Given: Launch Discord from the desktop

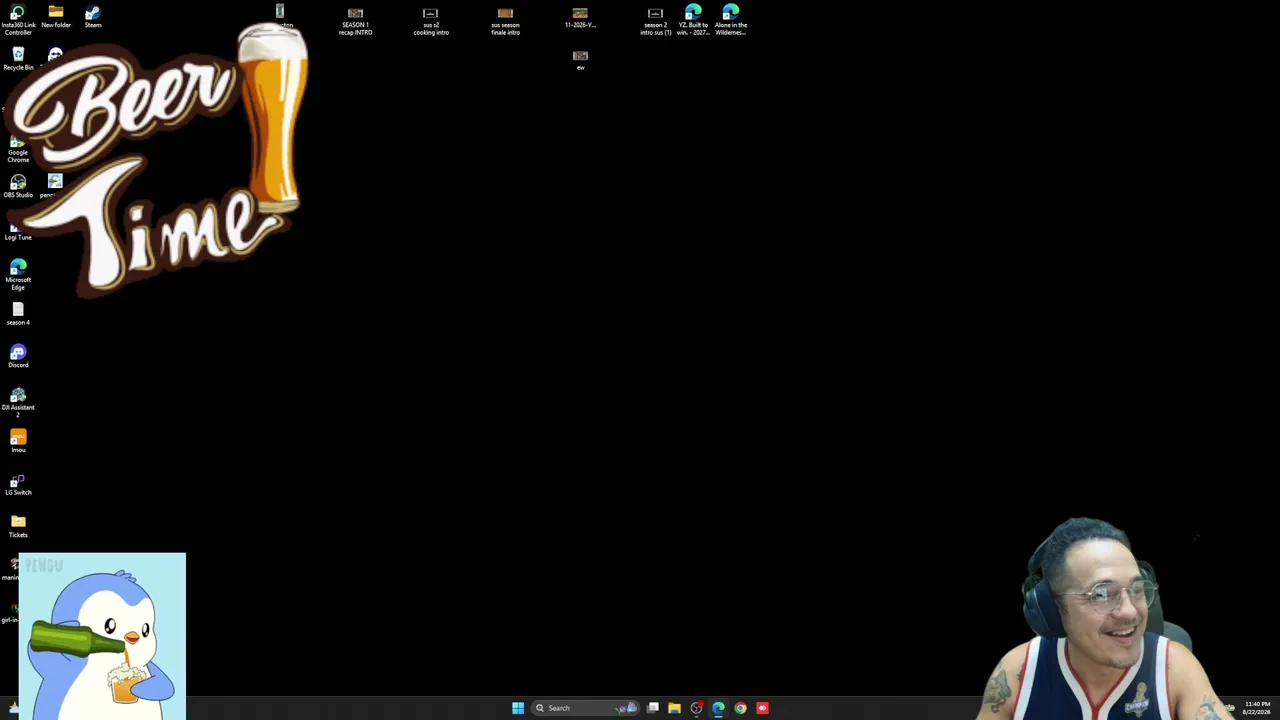Looking at the screenshot, I should (x=18, y=356).
